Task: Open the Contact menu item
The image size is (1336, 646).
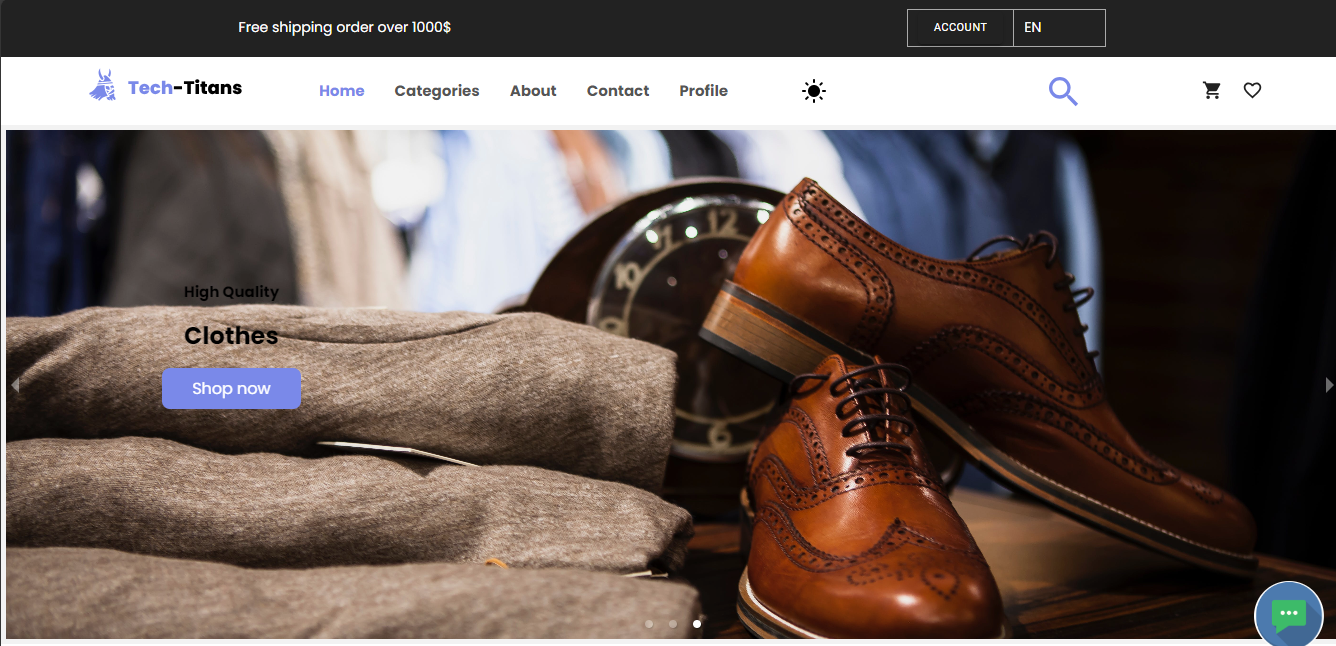Action: 618,91
